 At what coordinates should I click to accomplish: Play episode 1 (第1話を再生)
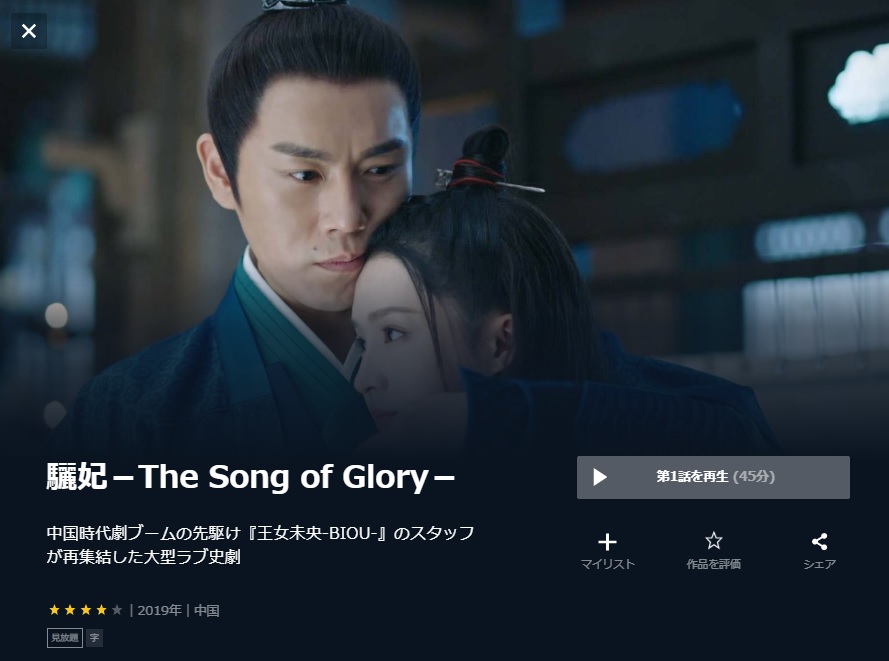pos(713,477)
